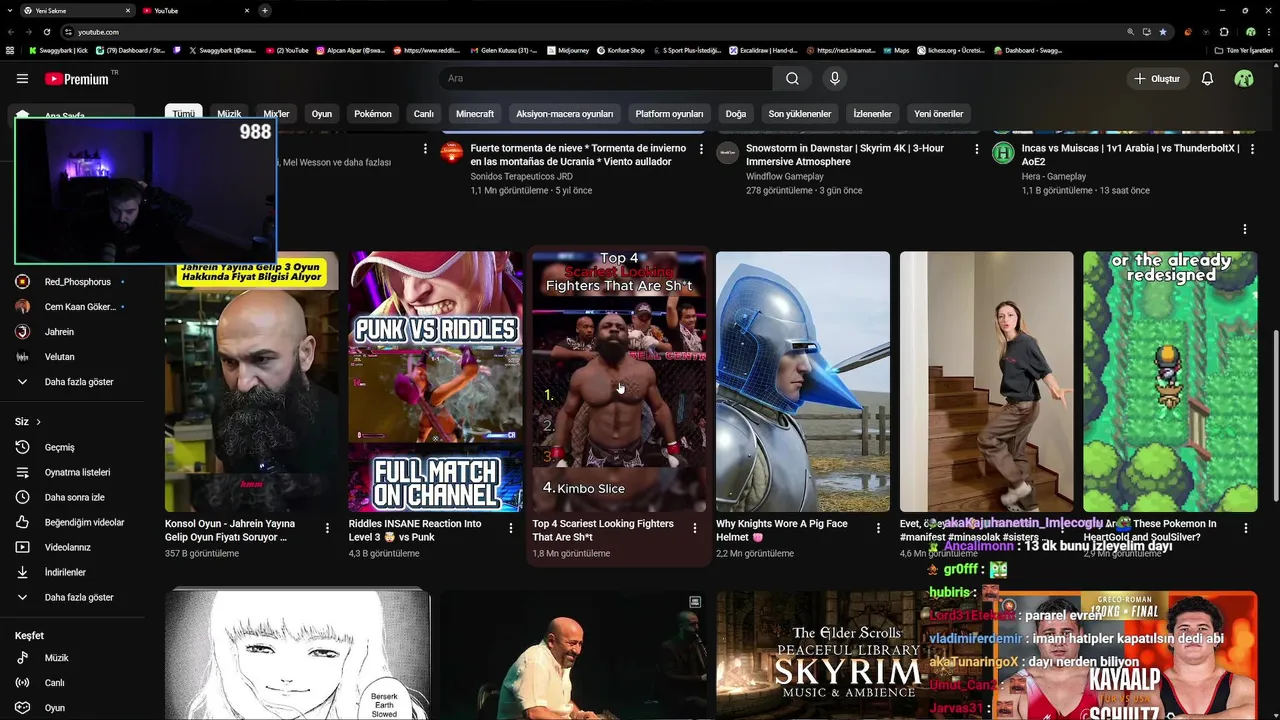Open options for Riddles INSANE Reaction short
The height and width of the screenshot is (720, 1280).
[x=511, y=528]
